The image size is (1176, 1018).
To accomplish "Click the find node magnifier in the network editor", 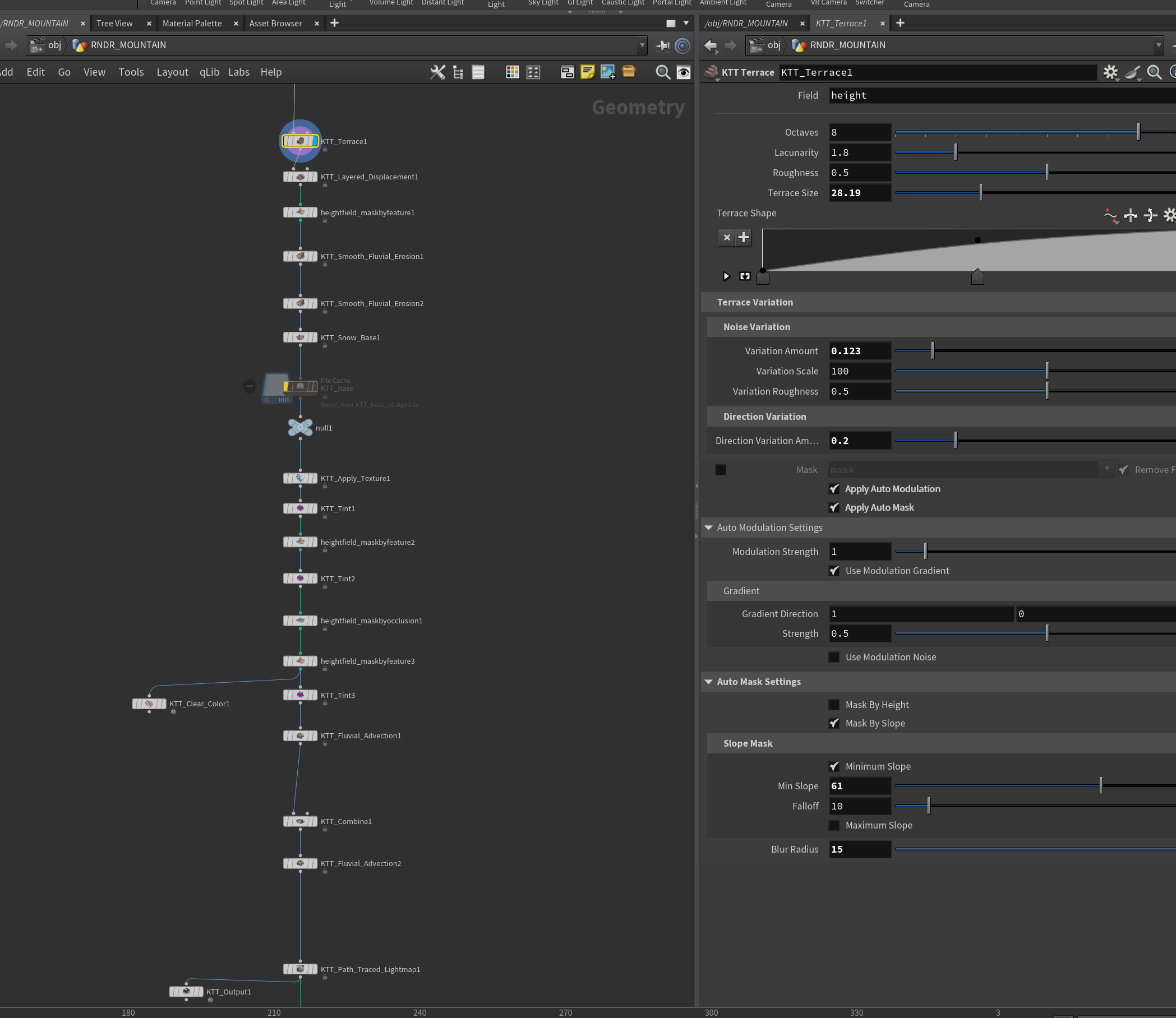I will click(663, 72).
